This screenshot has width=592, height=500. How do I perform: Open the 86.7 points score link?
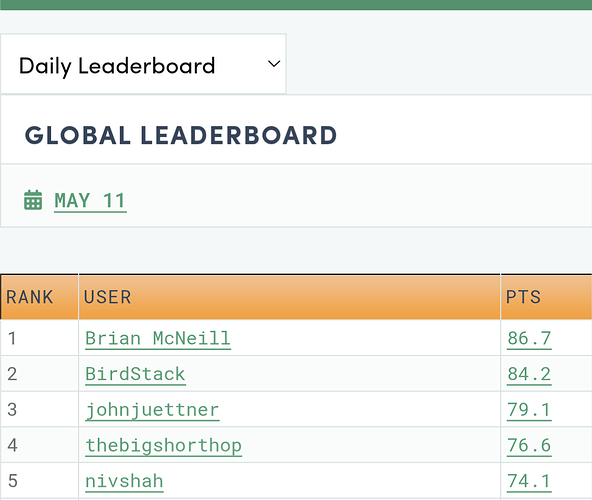[529, 338]
